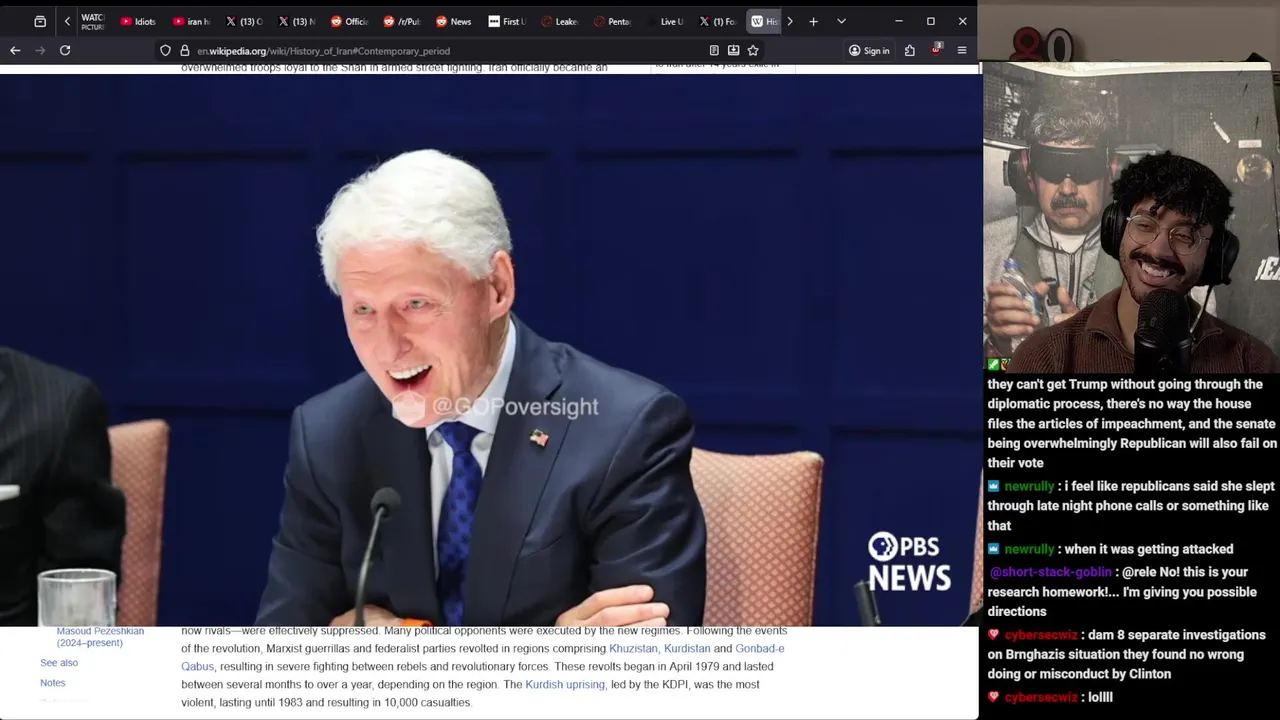Open the Kurdistan article link
Viewport: 1280px width, 720px height.
[x=687, y=649]
